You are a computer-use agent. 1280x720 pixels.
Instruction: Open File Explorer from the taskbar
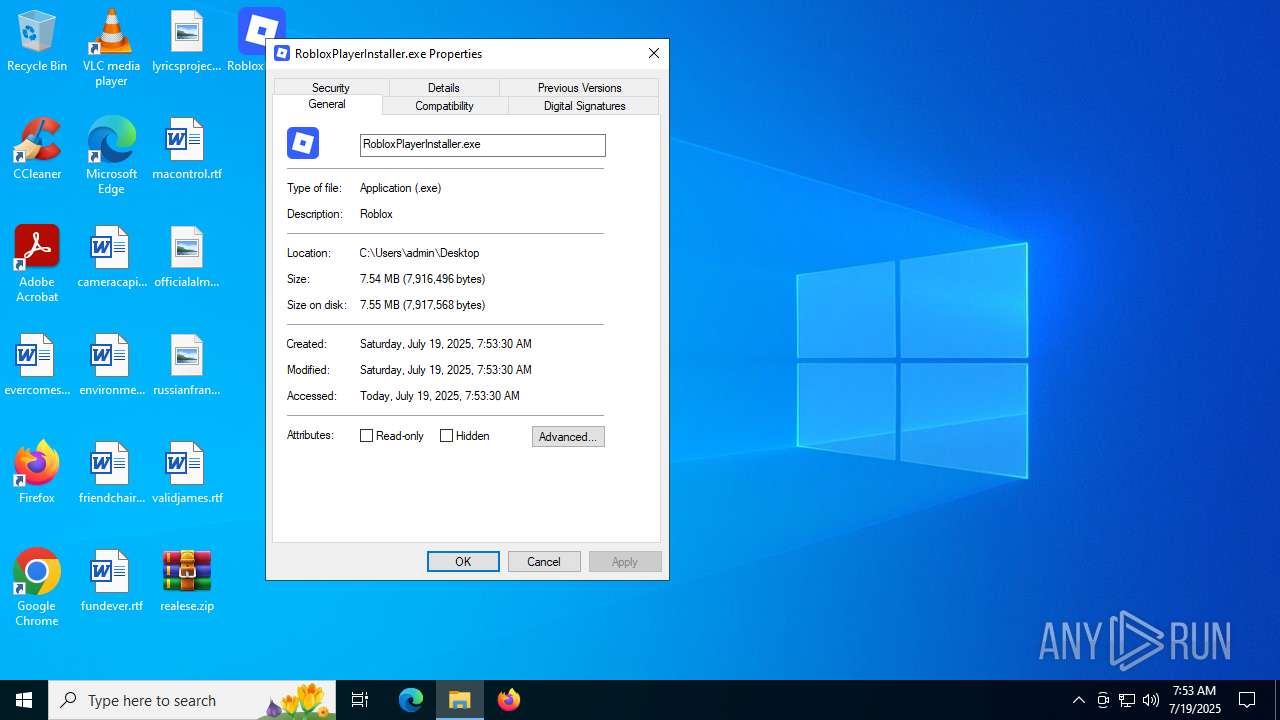coord(460,700)
